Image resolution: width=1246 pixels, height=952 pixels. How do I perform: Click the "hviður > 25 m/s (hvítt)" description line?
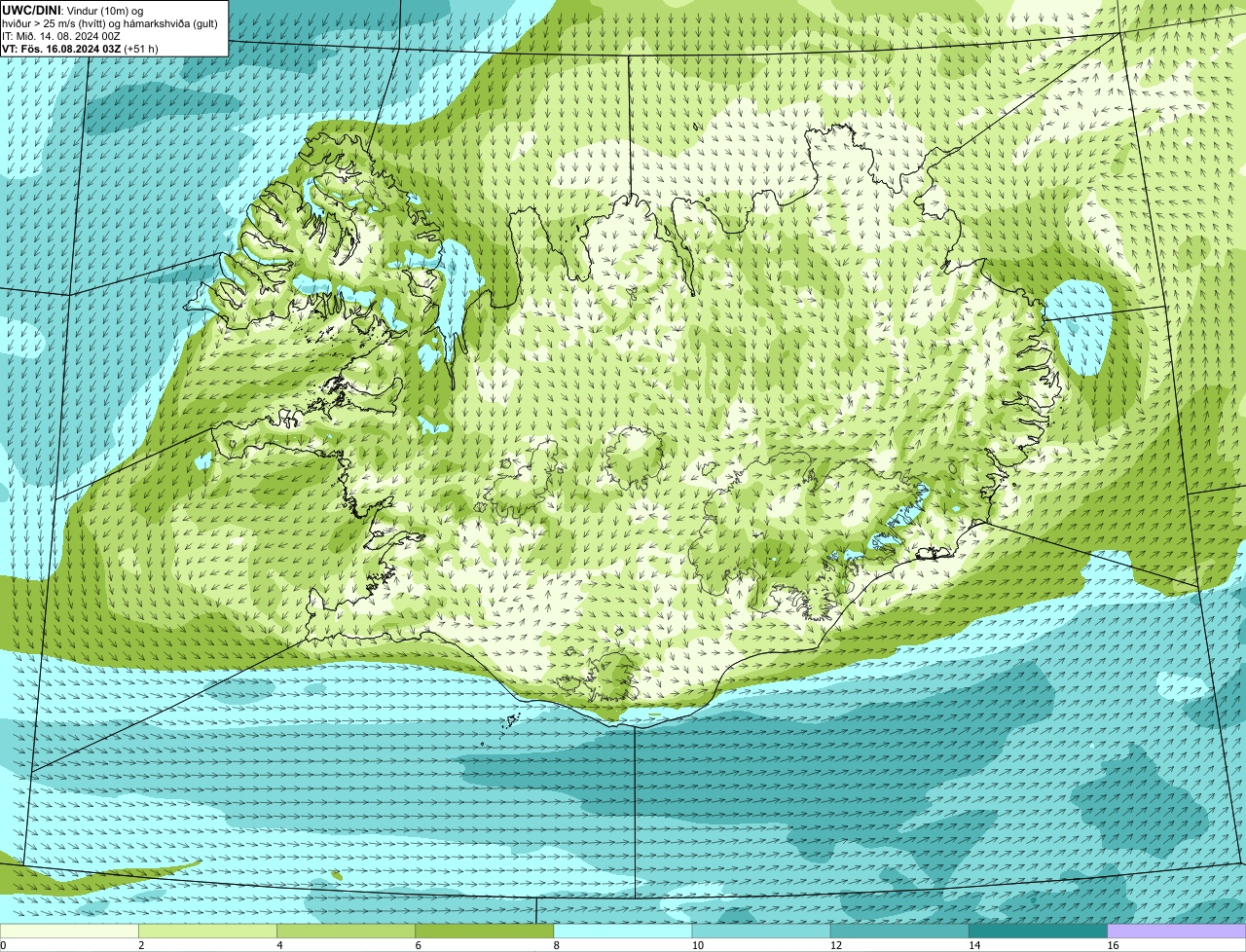tap(110, 23)
